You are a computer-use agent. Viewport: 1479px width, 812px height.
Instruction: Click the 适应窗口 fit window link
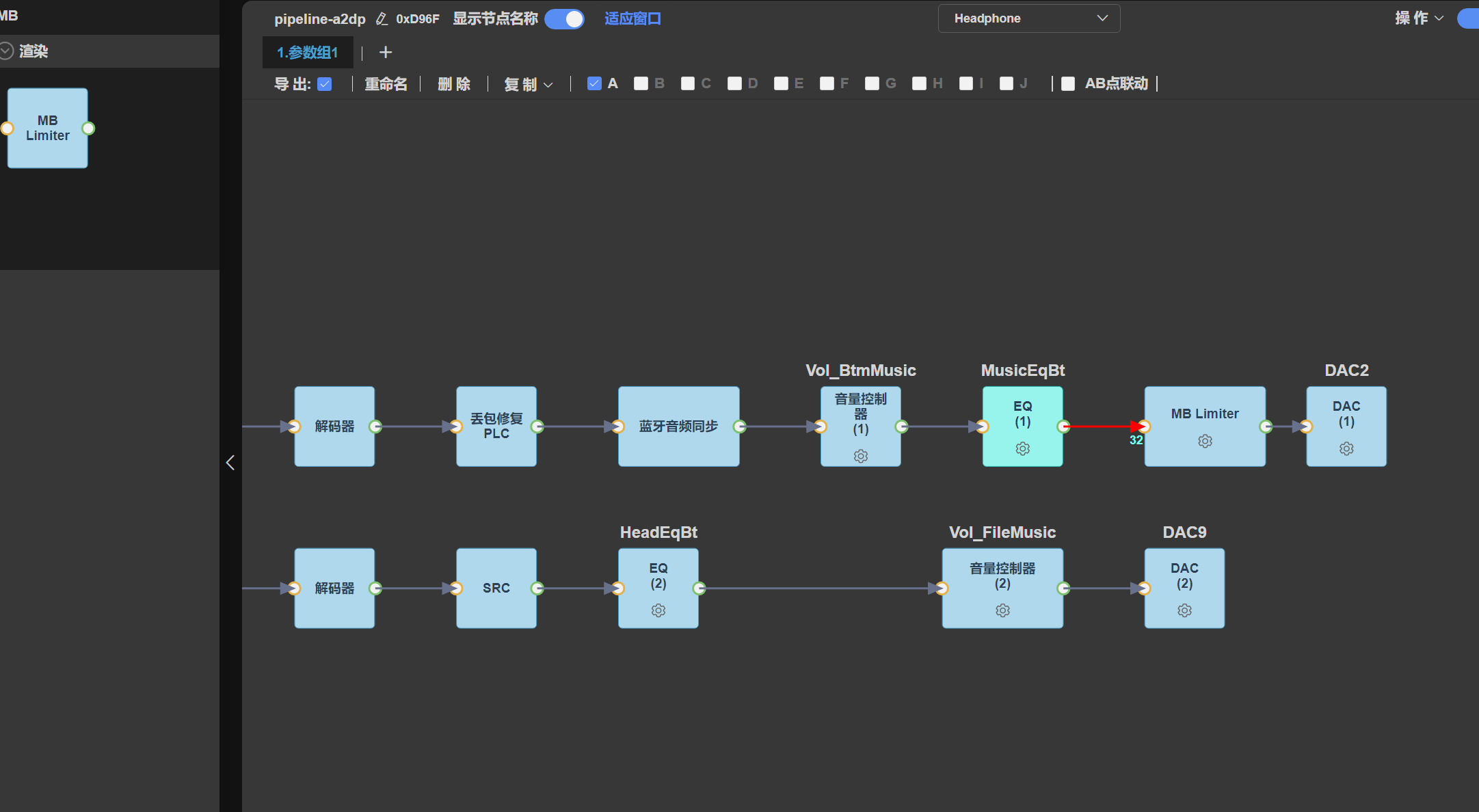click(632, 18)
